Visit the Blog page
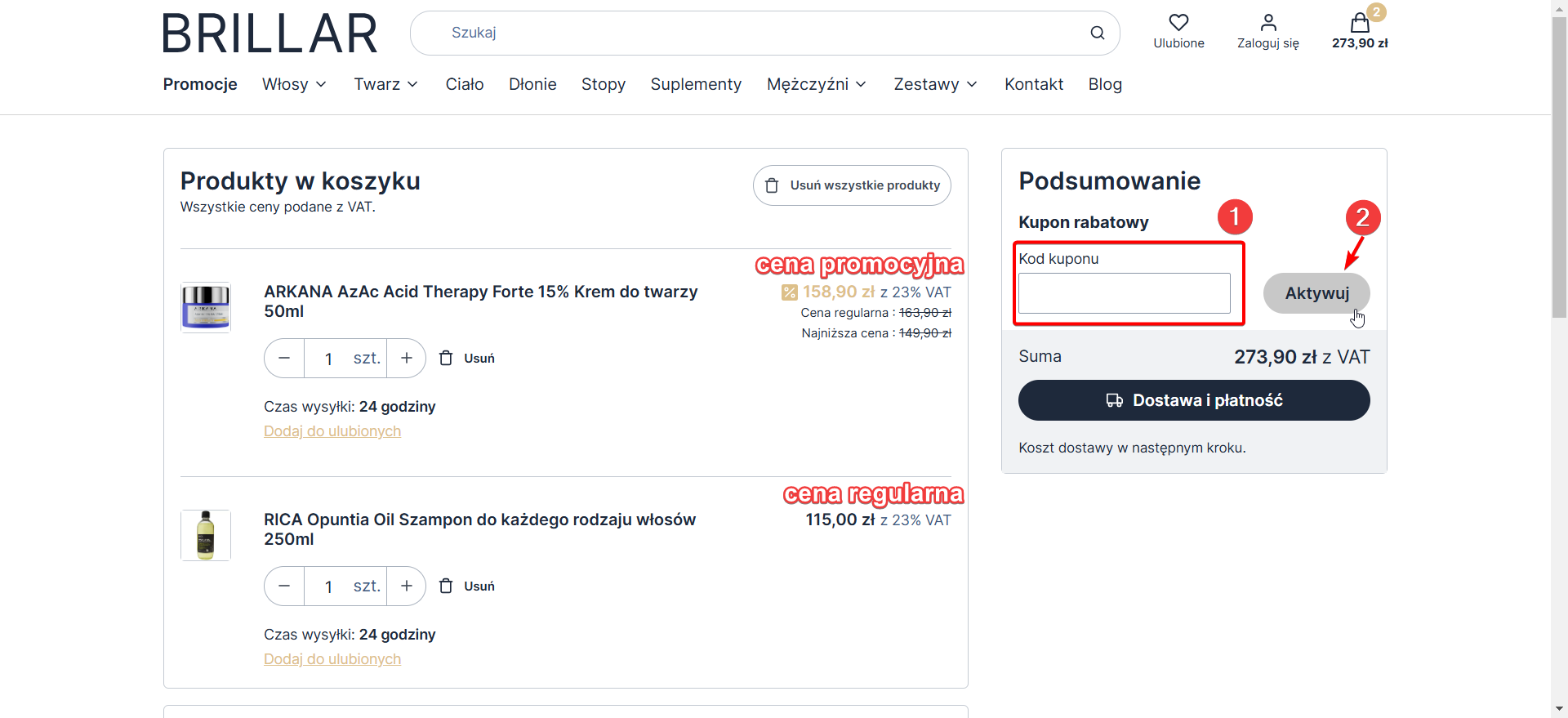Image resolution: width=1568 pixels, height=718 pixels. [x=1105, y=84]
